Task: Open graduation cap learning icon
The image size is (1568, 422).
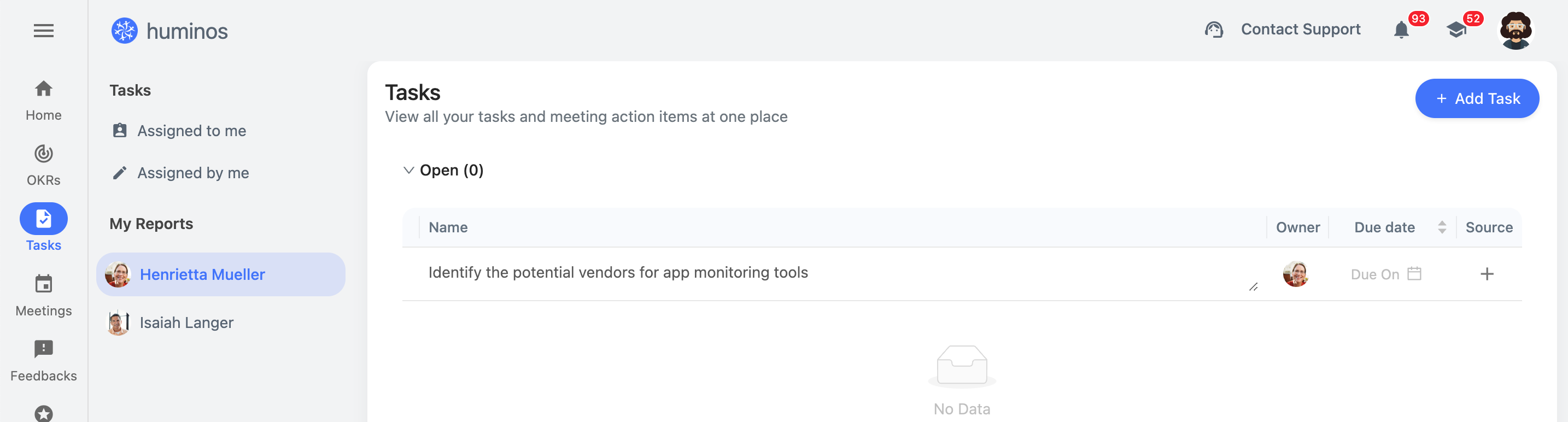Action: tap(1456, 29)
